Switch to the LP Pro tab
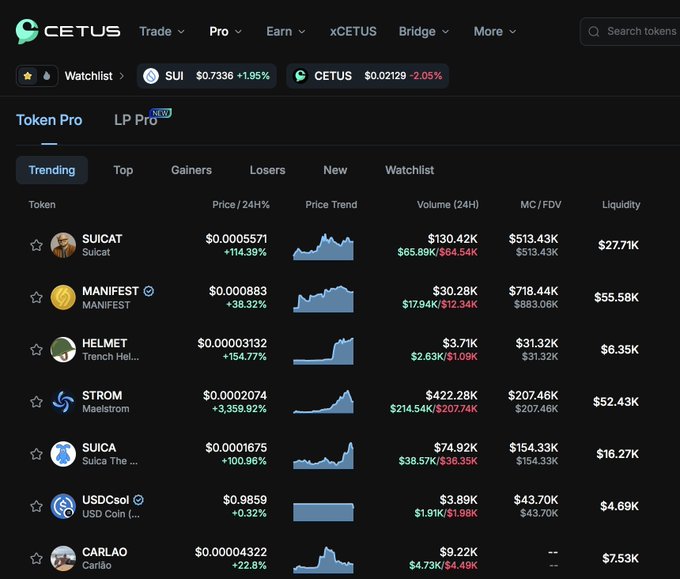This screenshot has height=579, width=680. (136, 120)
